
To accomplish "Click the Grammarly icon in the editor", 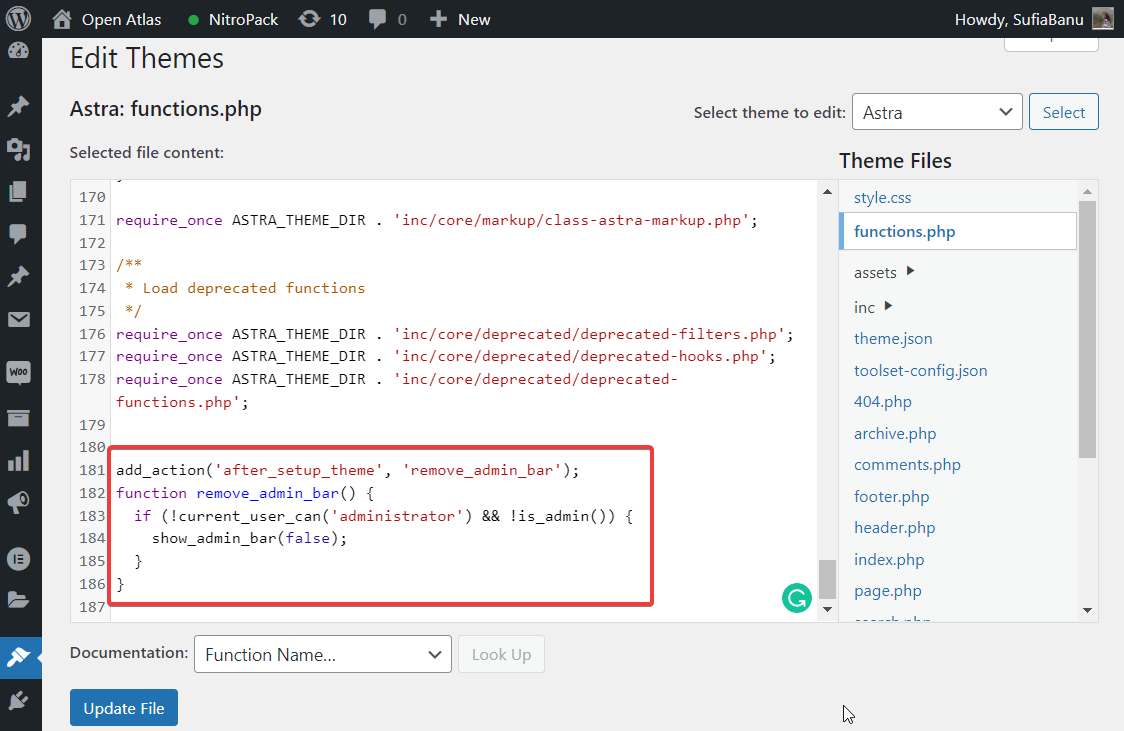I will pos(796,598).
